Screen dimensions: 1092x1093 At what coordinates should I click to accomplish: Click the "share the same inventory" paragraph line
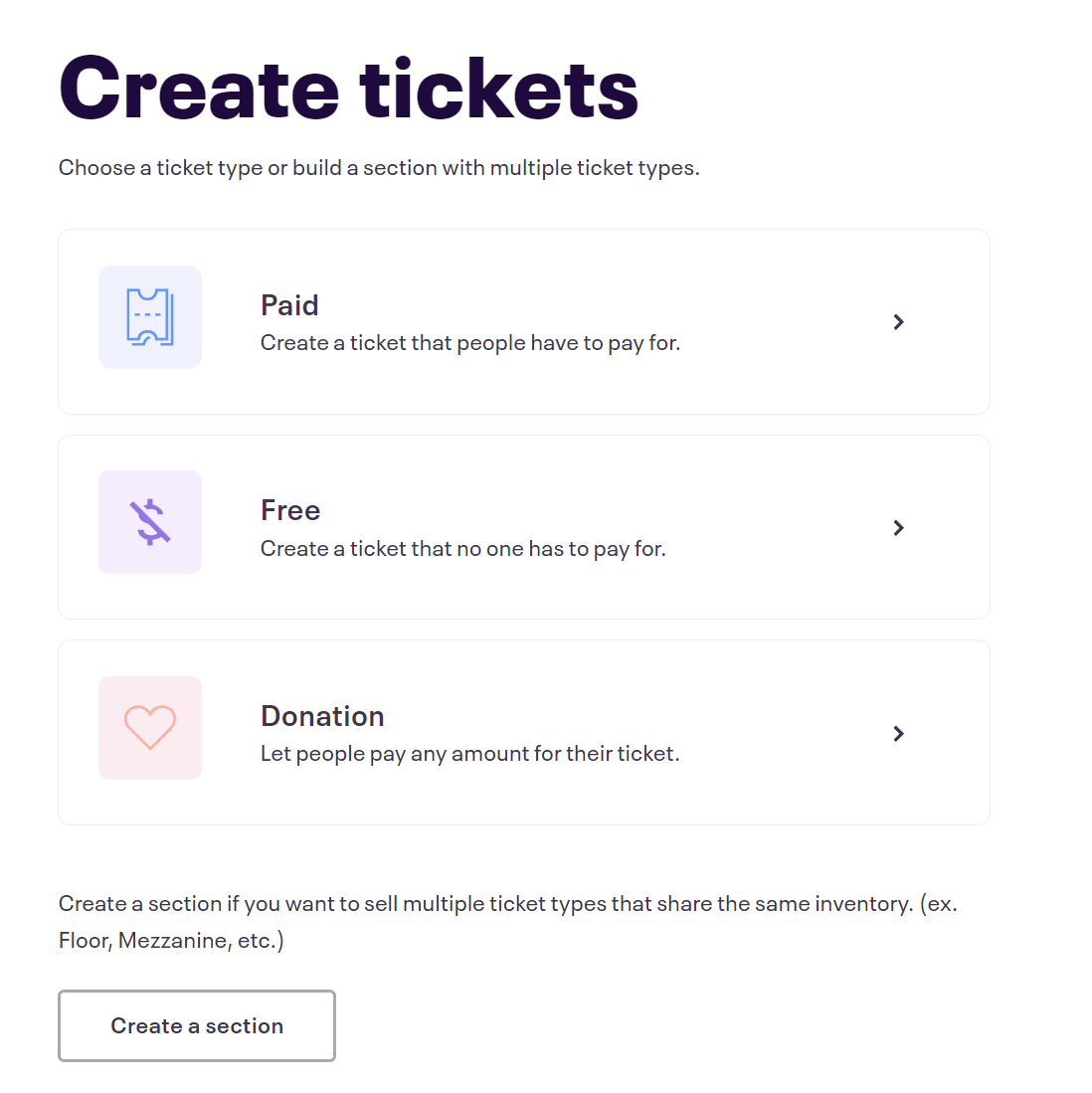point(508,903)
